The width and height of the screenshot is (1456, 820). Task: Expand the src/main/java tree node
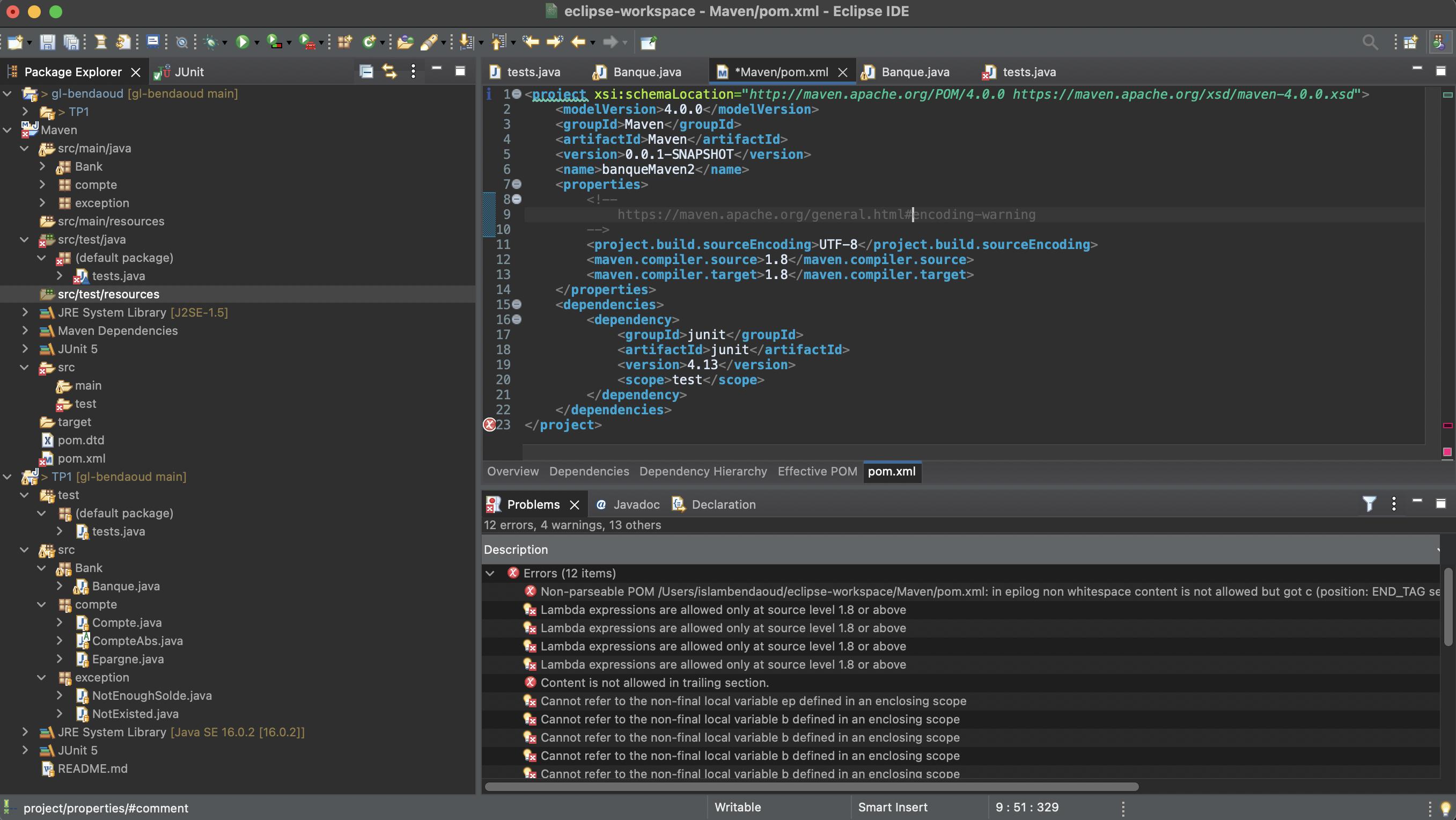coord(23,148)
